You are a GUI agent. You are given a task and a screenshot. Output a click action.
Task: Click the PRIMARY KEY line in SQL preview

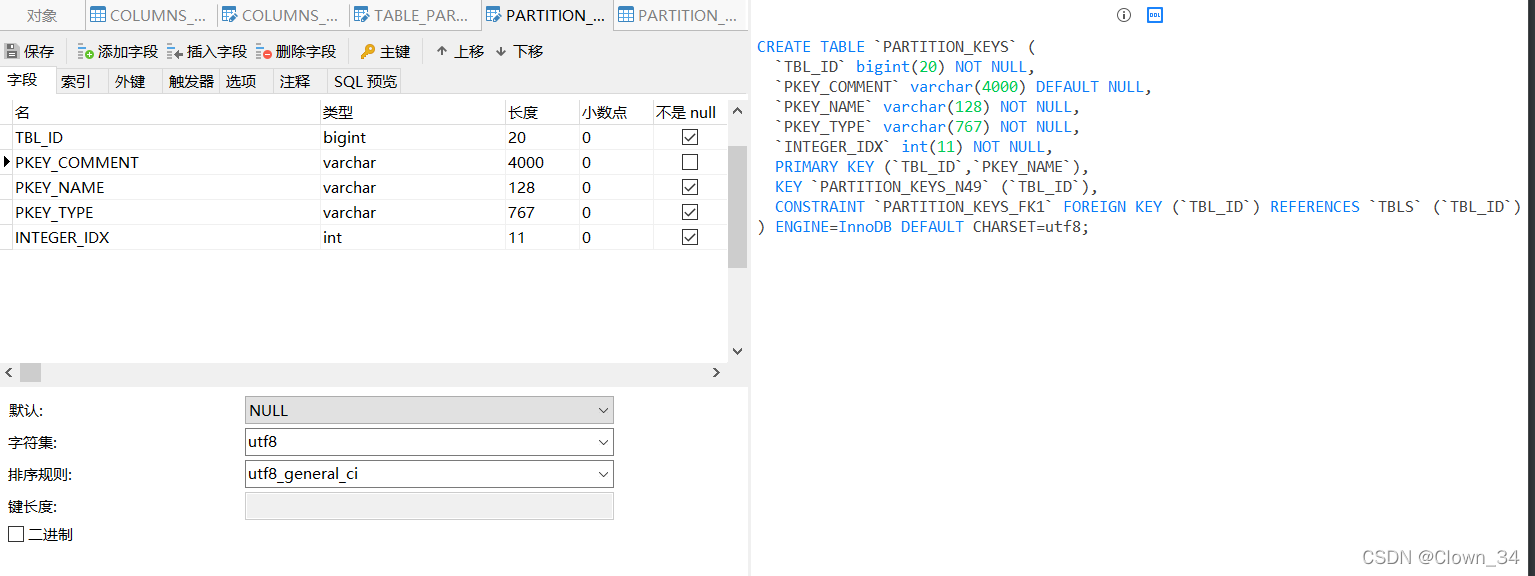click(x=932, y=167)
